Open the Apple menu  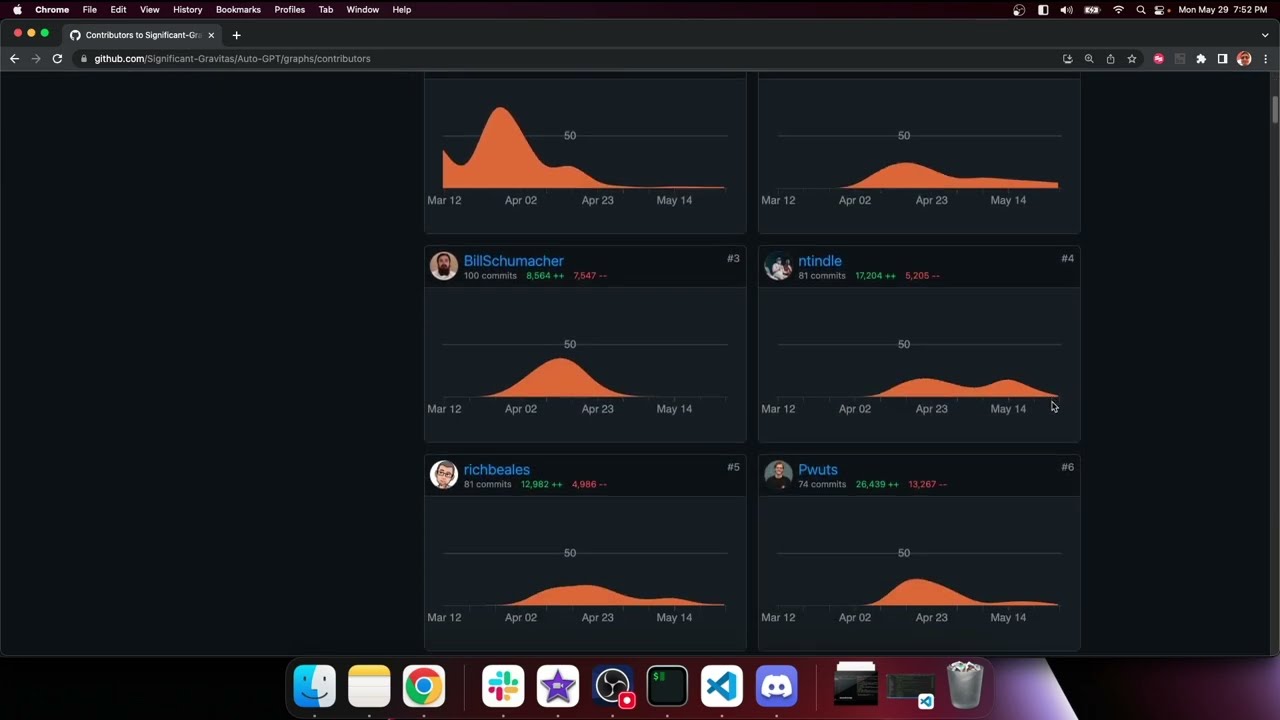tap(17, 10)
